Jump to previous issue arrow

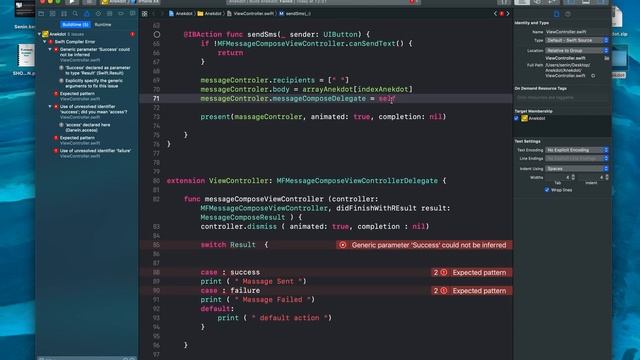pos(496,13)
